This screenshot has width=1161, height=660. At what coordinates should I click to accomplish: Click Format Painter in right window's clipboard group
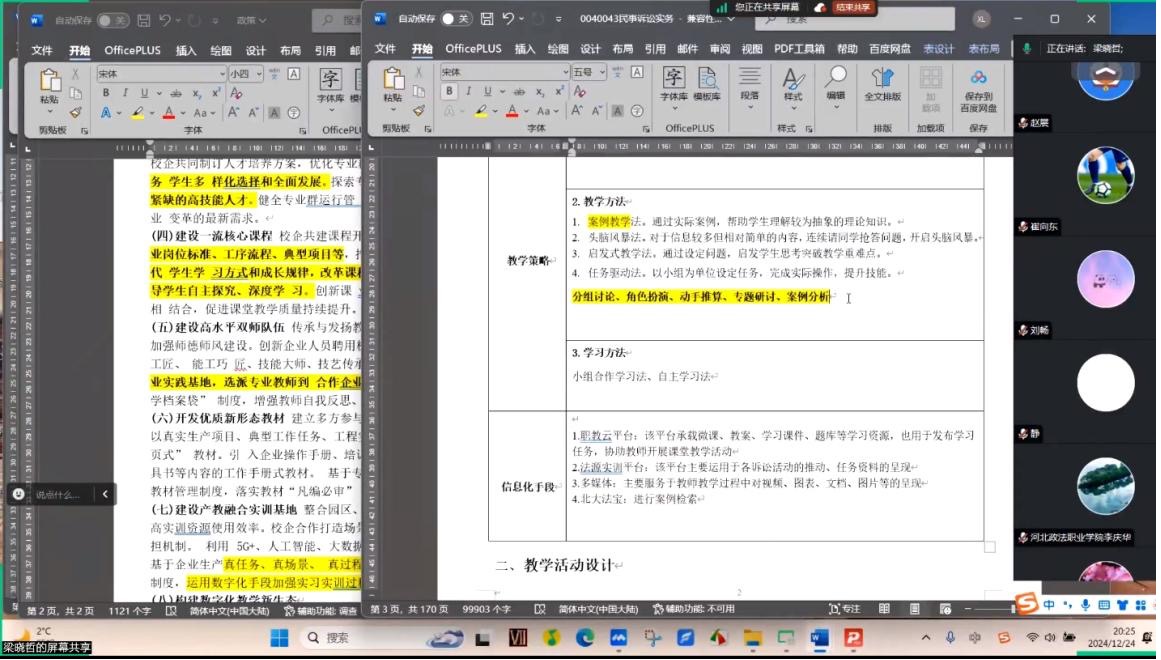point(419,111)
